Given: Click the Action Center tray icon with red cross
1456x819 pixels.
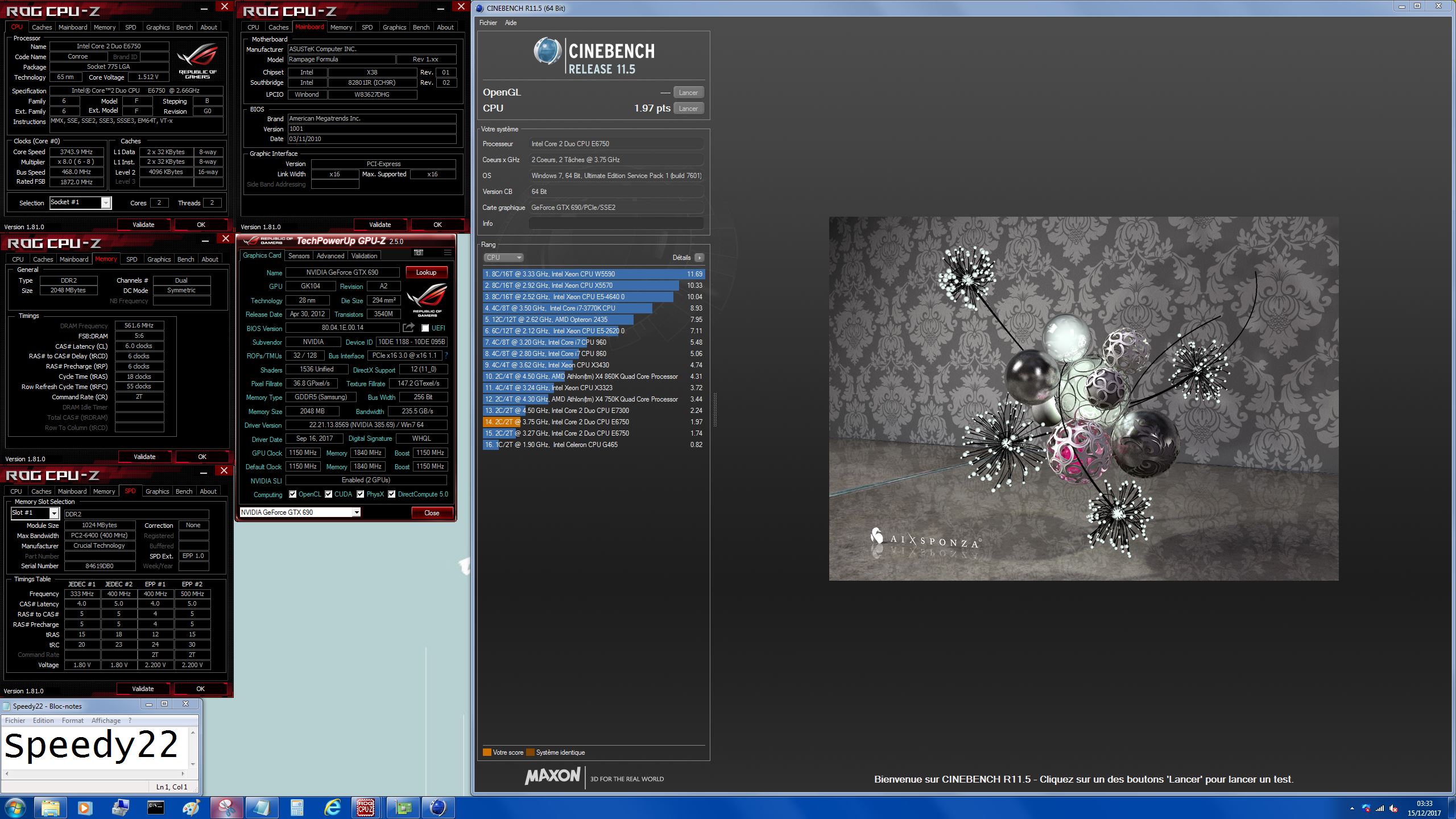Looking at the screenshot, I should (1366, 808).
